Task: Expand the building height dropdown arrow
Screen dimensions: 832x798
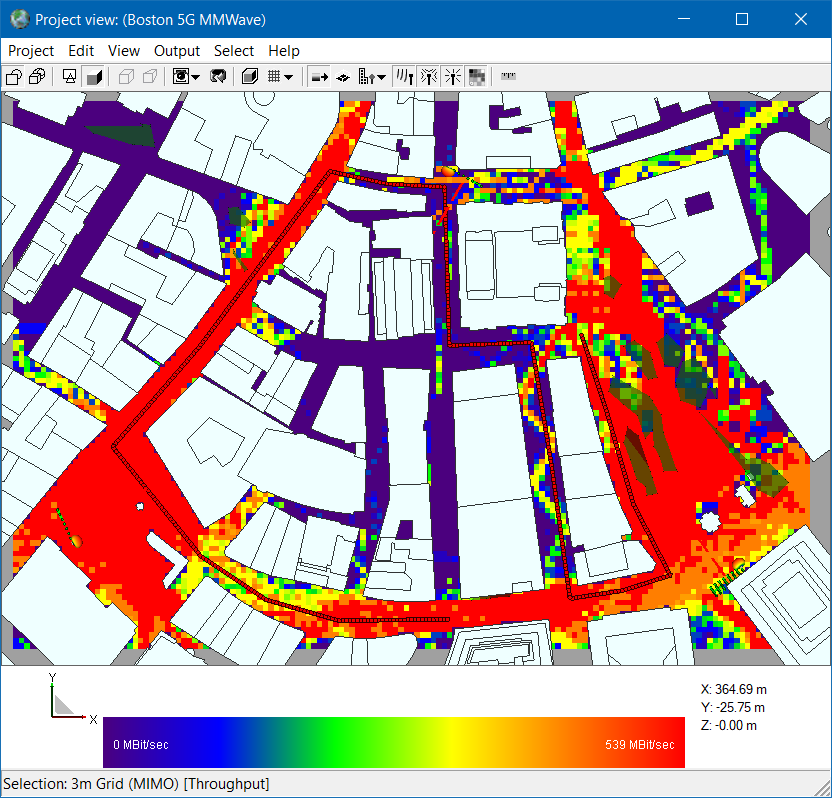Action: coord(382,76)
